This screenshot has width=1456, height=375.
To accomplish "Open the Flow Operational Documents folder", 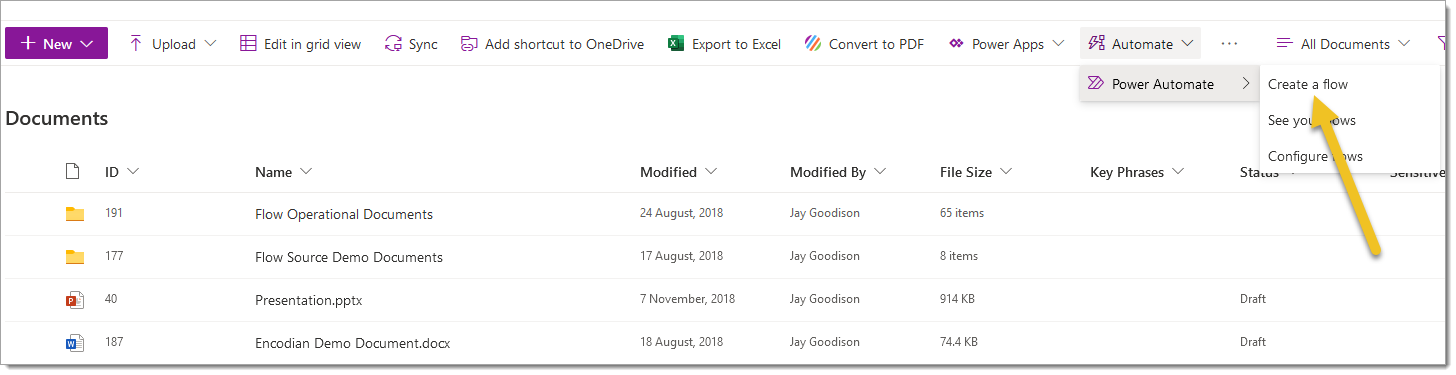I will [x=344, y=214].
